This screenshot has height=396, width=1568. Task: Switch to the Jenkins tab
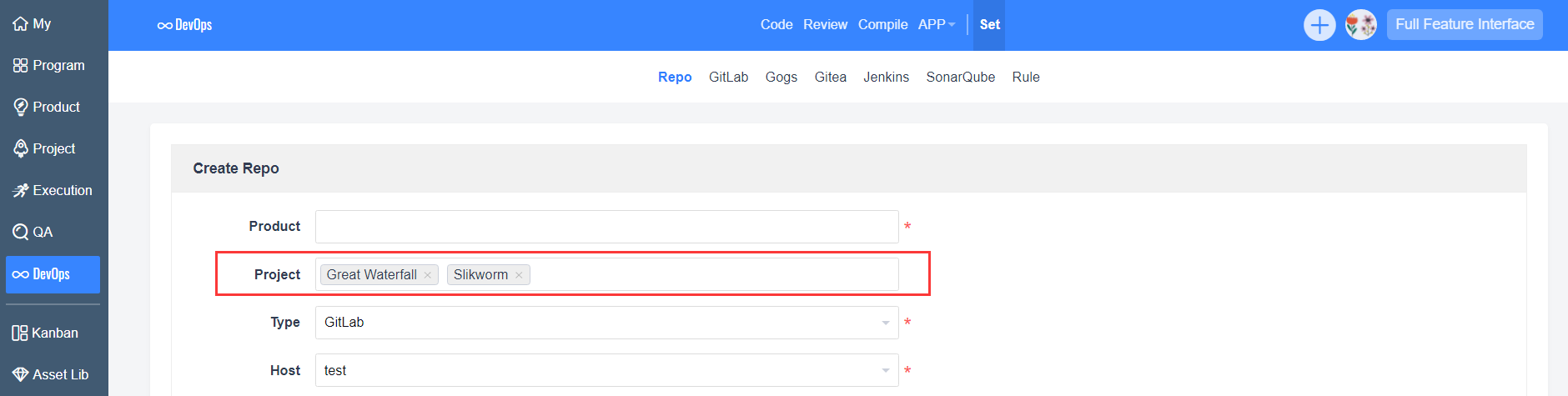[x=886, y=78]
